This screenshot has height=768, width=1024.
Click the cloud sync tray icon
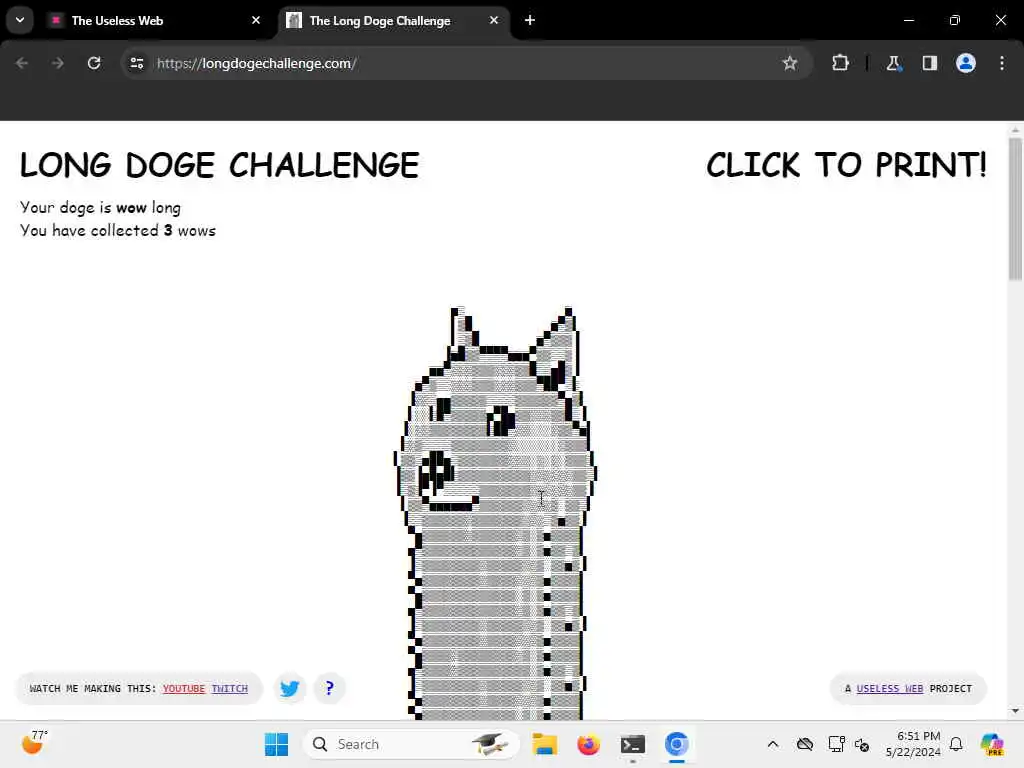[x=805, y=744]
